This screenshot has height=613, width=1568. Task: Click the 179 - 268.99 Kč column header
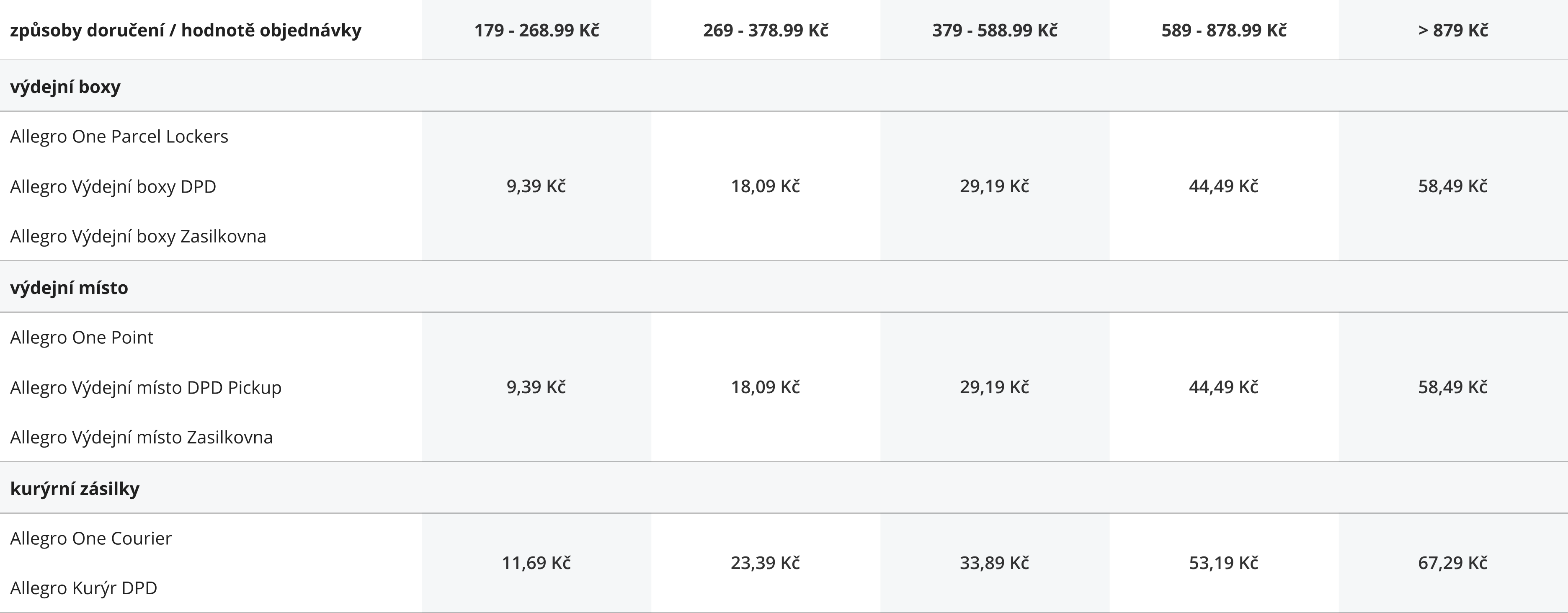[536, 30]
